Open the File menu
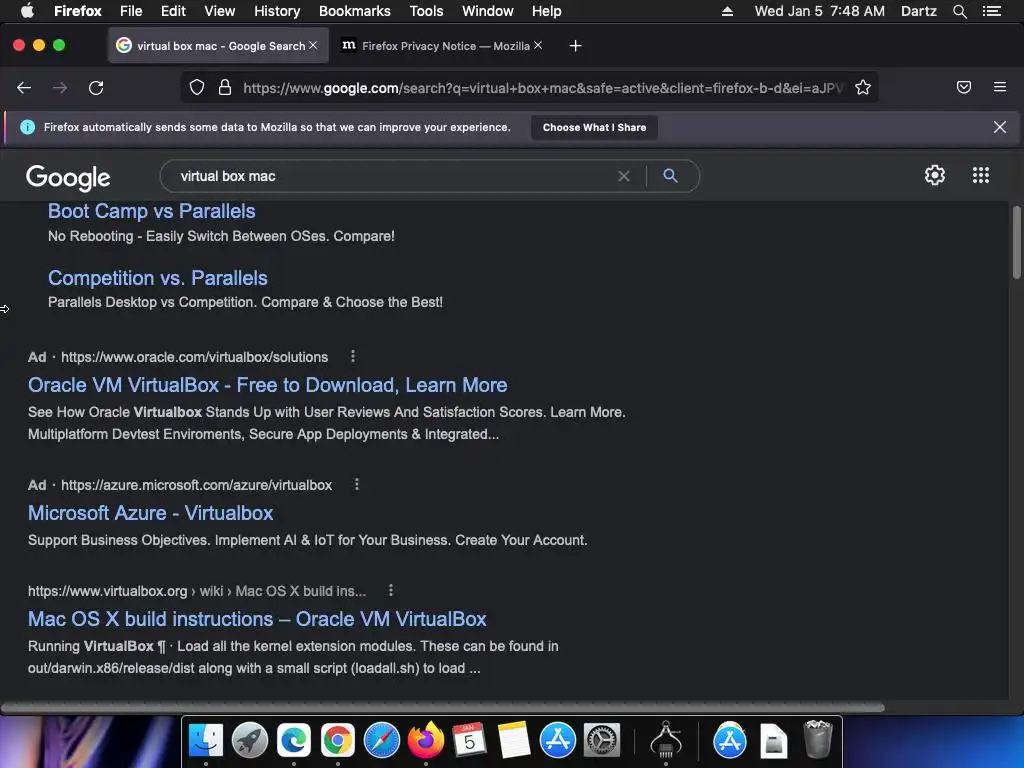1024x768 pixels. point(131,11)
